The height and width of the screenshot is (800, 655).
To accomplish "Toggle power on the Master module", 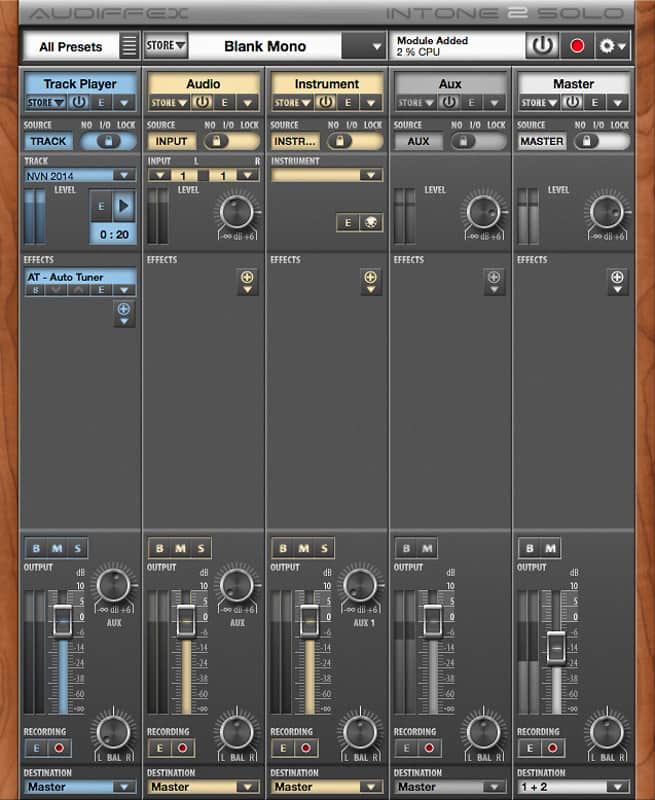I will 573,103.
